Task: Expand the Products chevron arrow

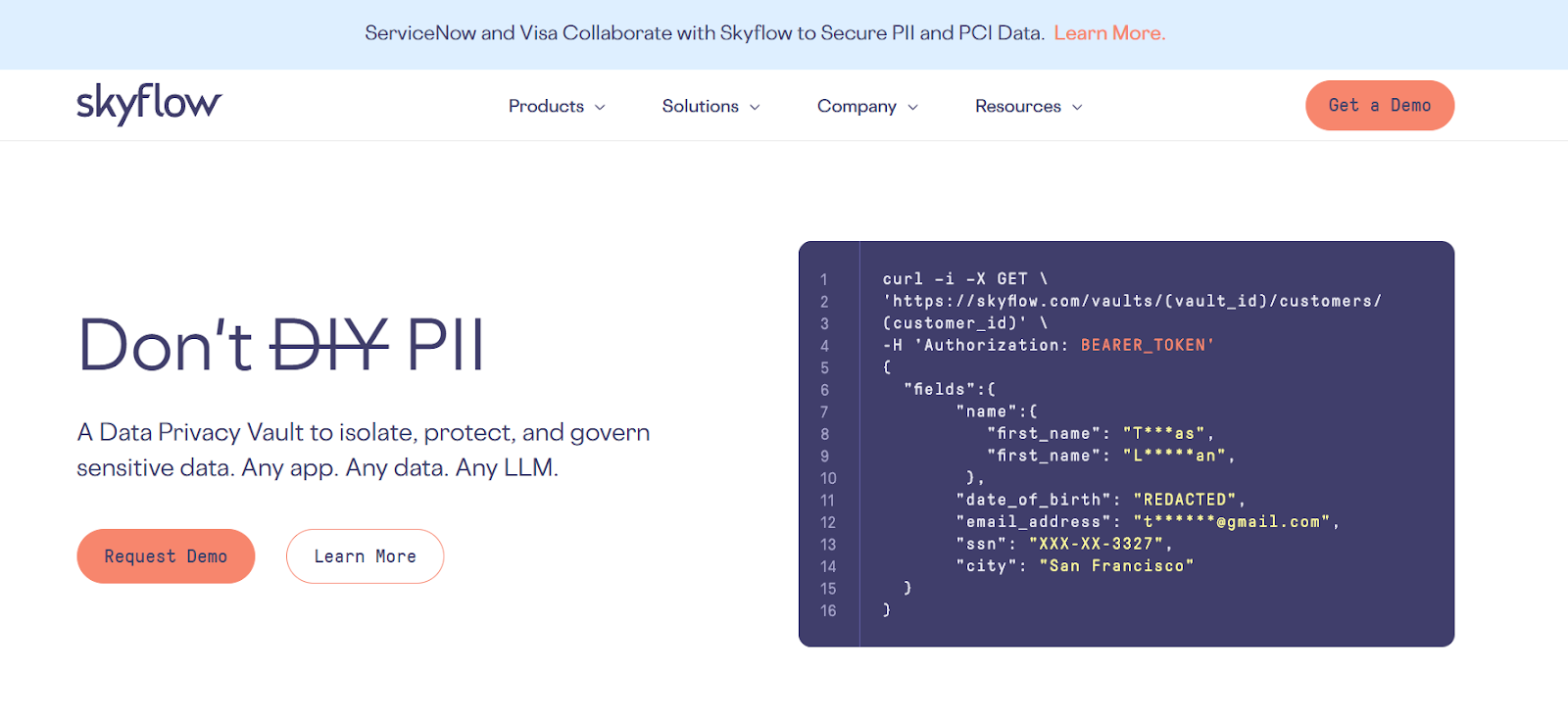Action: [x=600, y=107]
